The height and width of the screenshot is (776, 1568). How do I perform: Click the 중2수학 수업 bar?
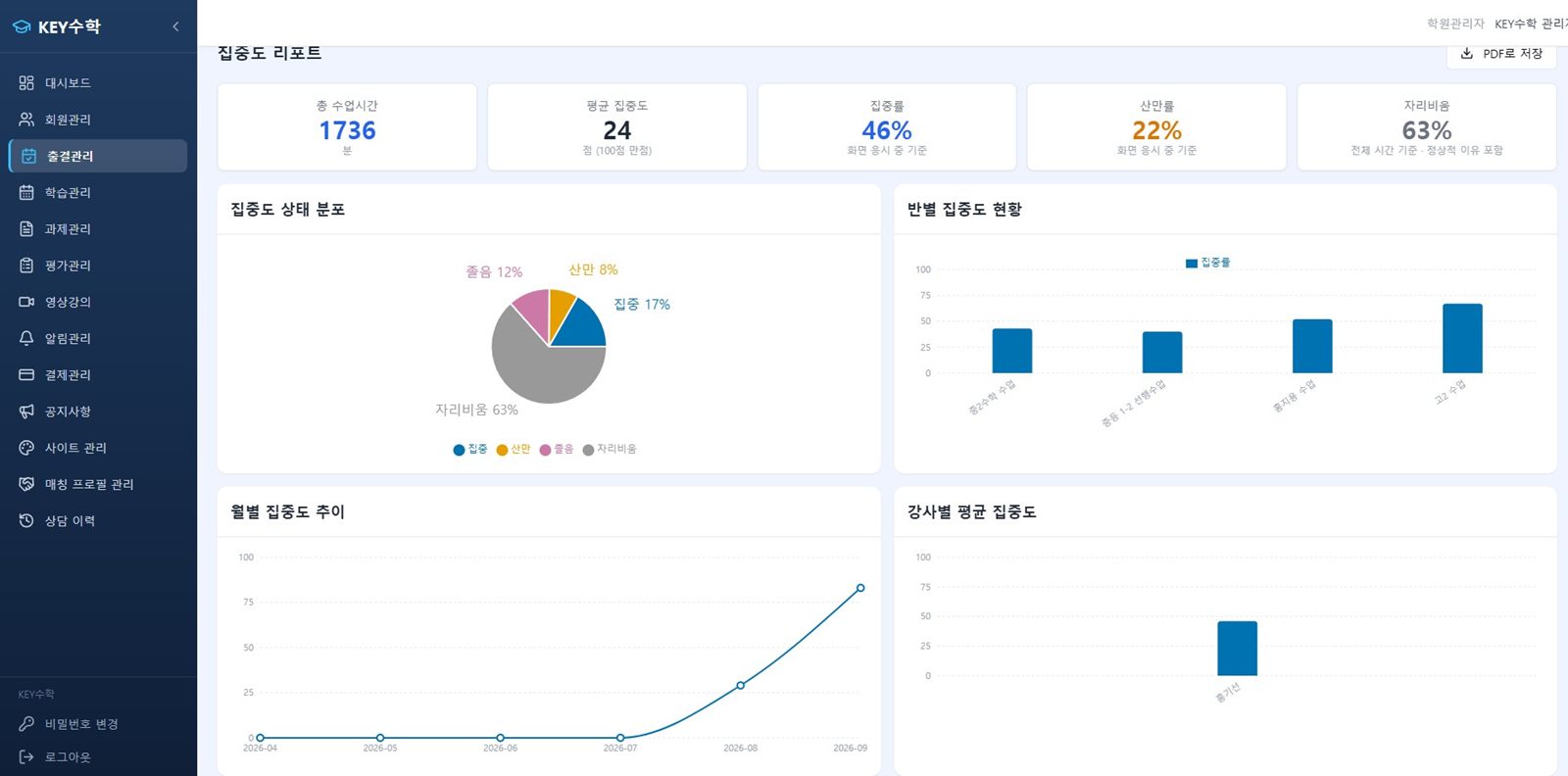tap(1012, 351)
